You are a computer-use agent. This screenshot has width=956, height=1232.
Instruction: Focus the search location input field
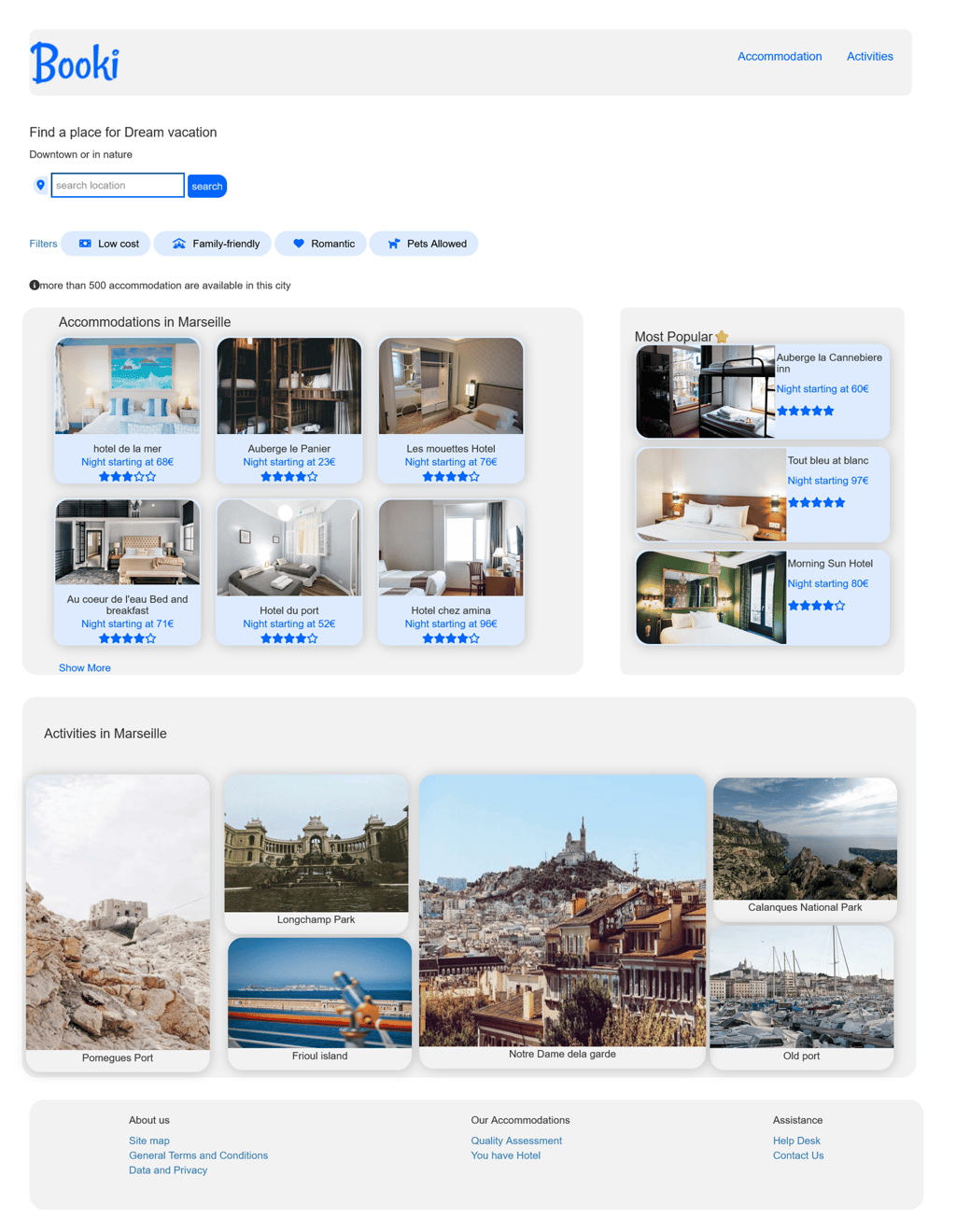[x=118, y=185]
